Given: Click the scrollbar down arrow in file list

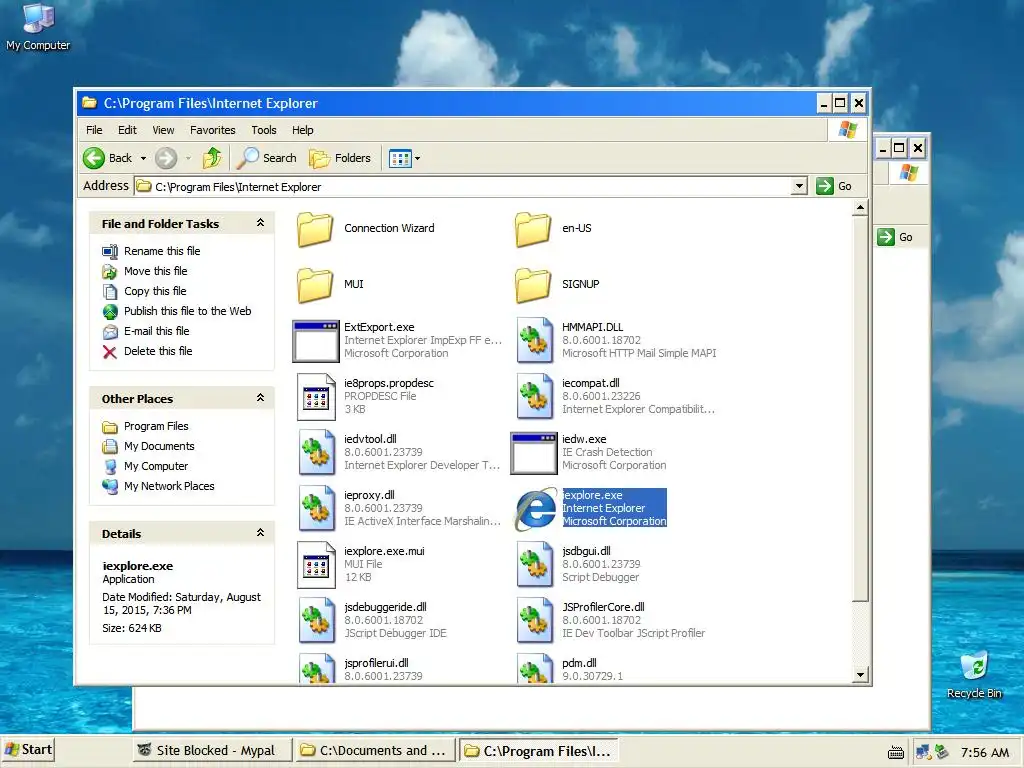Looking at the screenshot, I should (860, 675).
